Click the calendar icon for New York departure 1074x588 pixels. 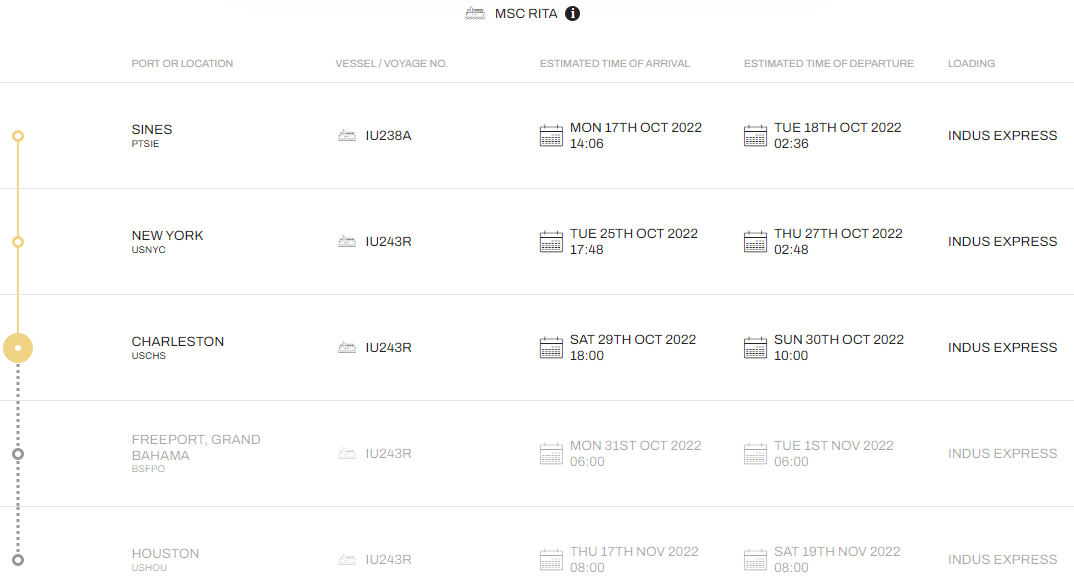[755, 242]
